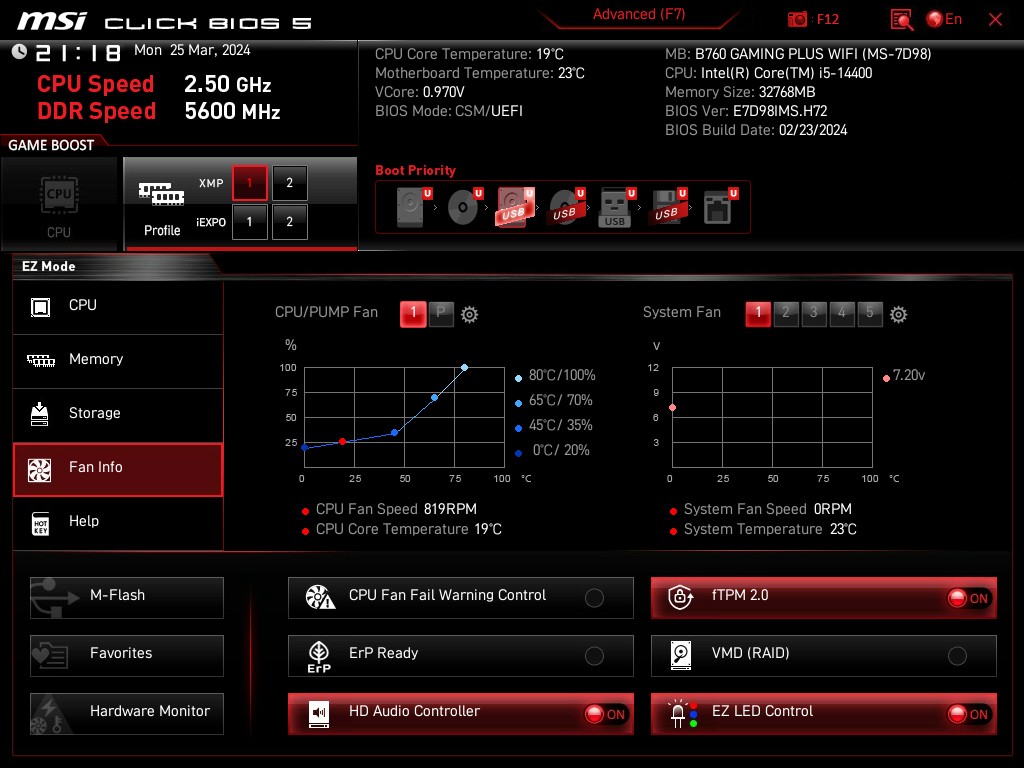Enable iEXPO profile 1

(x=249, y=222)
